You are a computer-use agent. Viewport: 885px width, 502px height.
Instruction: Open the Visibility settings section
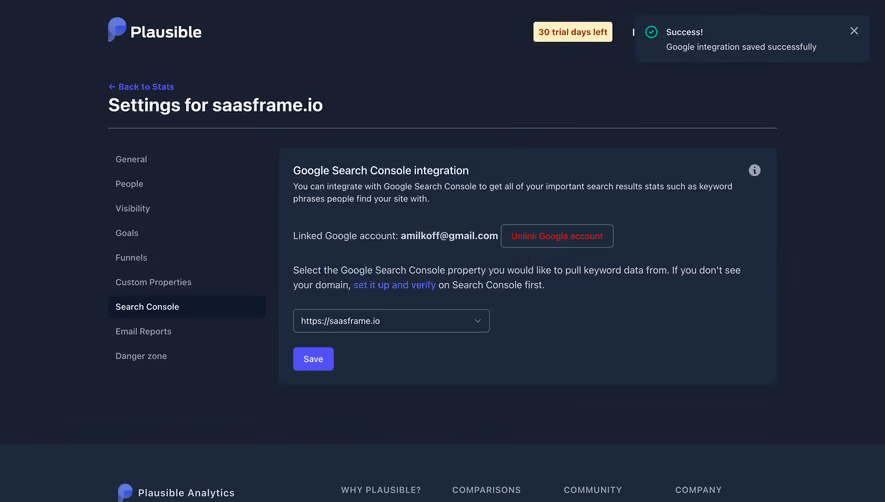point(133,208)
